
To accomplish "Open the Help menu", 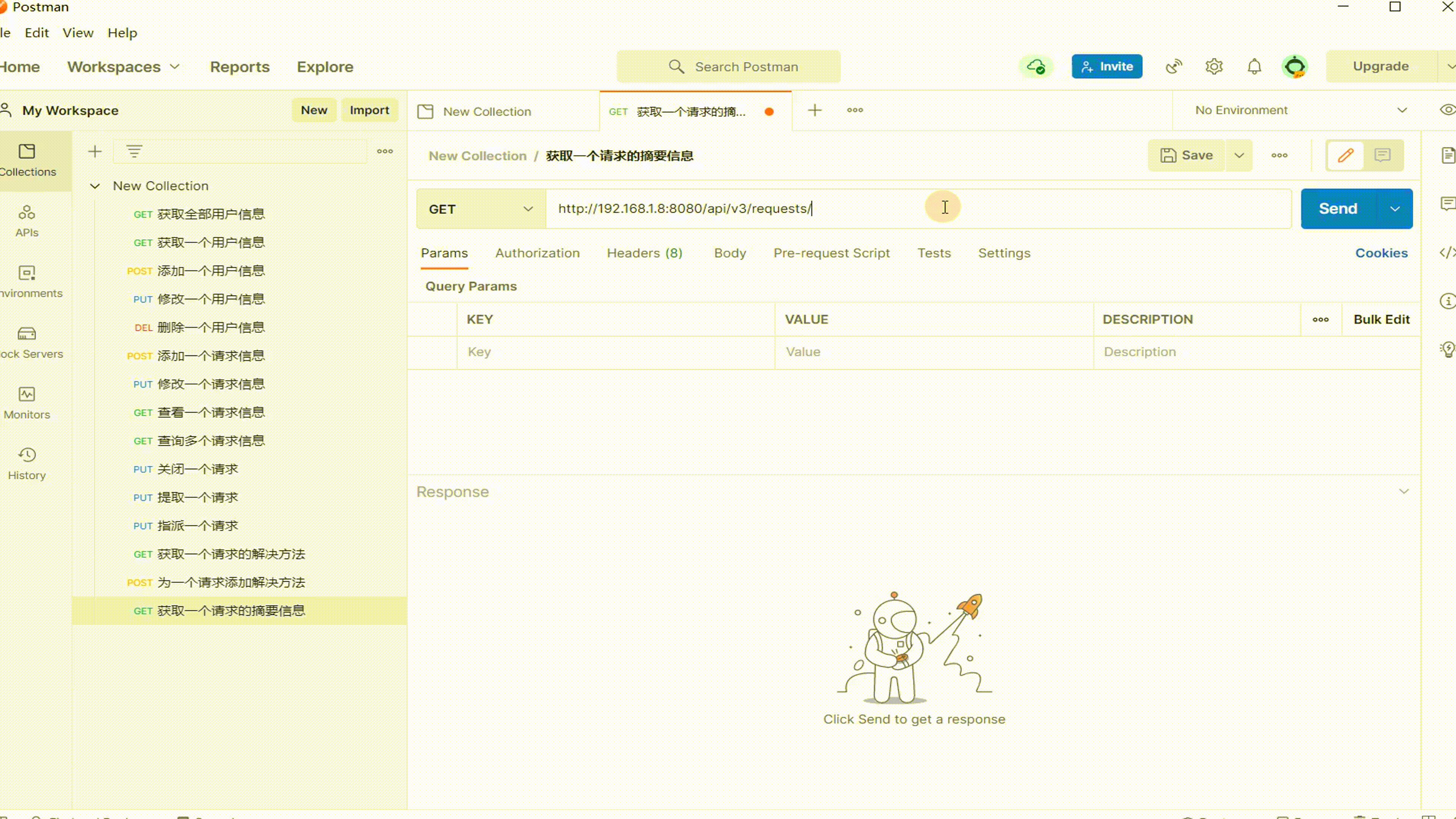I will tap(122, 33).
